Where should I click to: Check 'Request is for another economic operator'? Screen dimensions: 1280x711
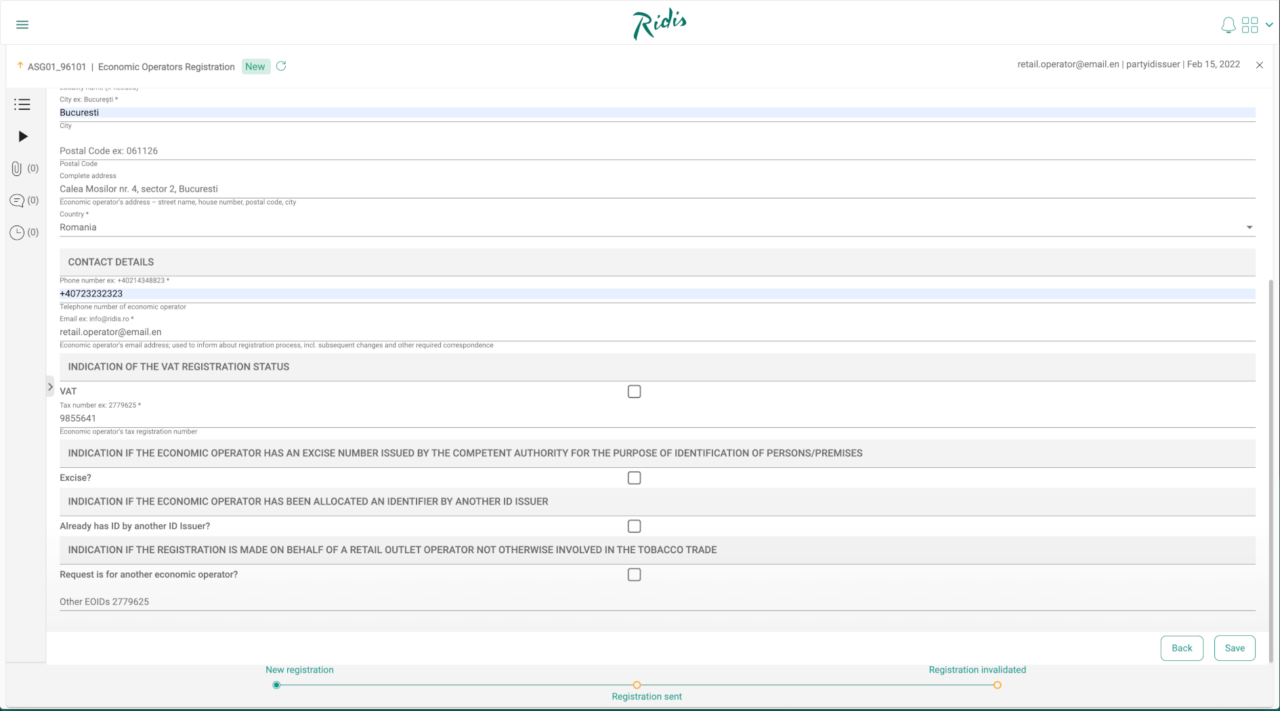pos(634,574)
